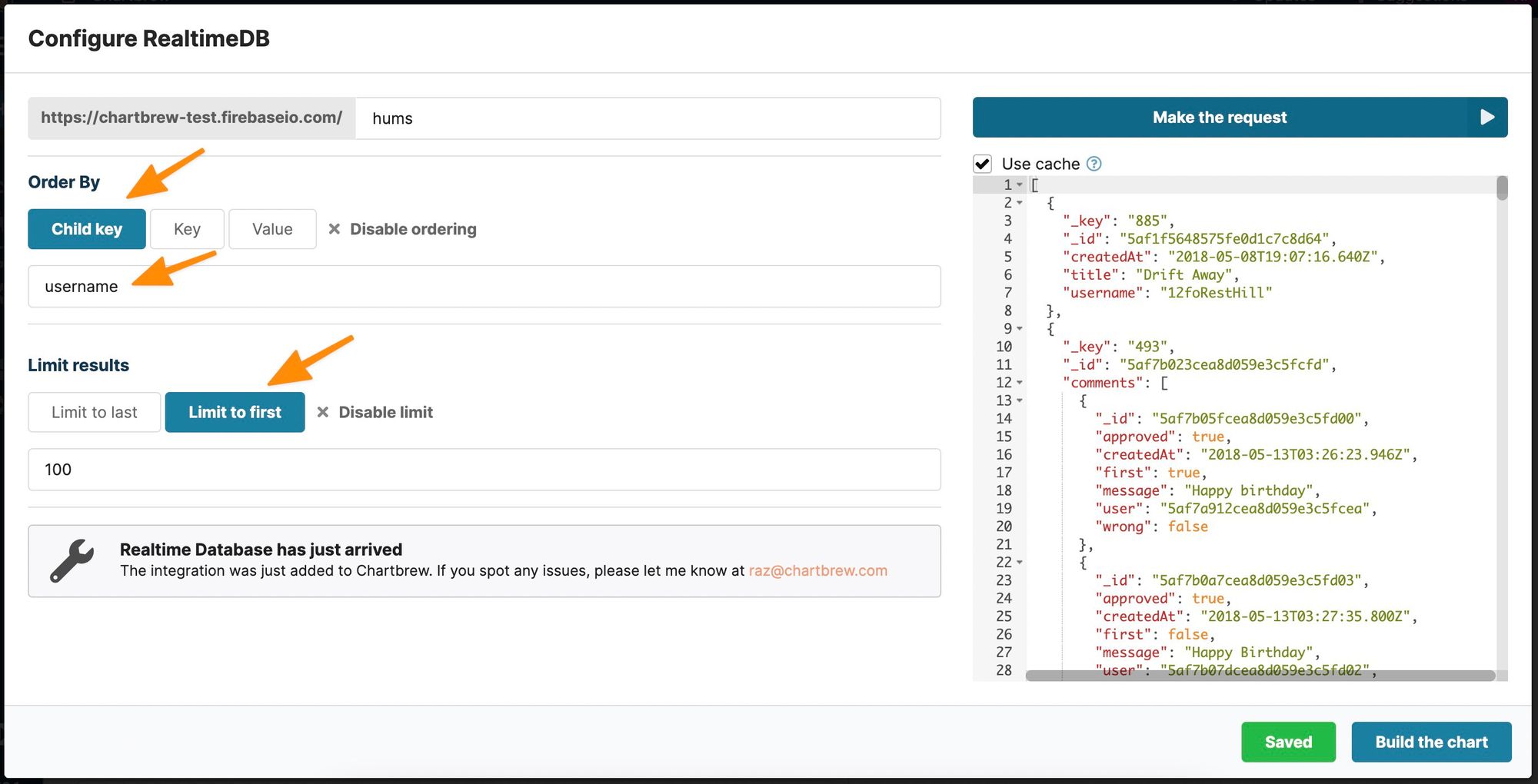Click the X icon beside Disable limit
The width and height of the screenshot is (1538, 784).
[323, 412]
